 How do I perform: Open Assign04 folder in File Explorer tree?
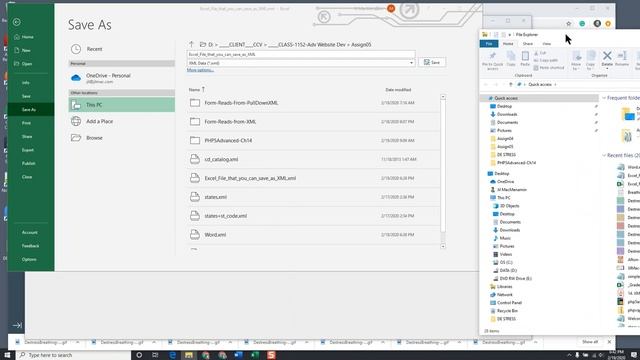coord(505,138)
